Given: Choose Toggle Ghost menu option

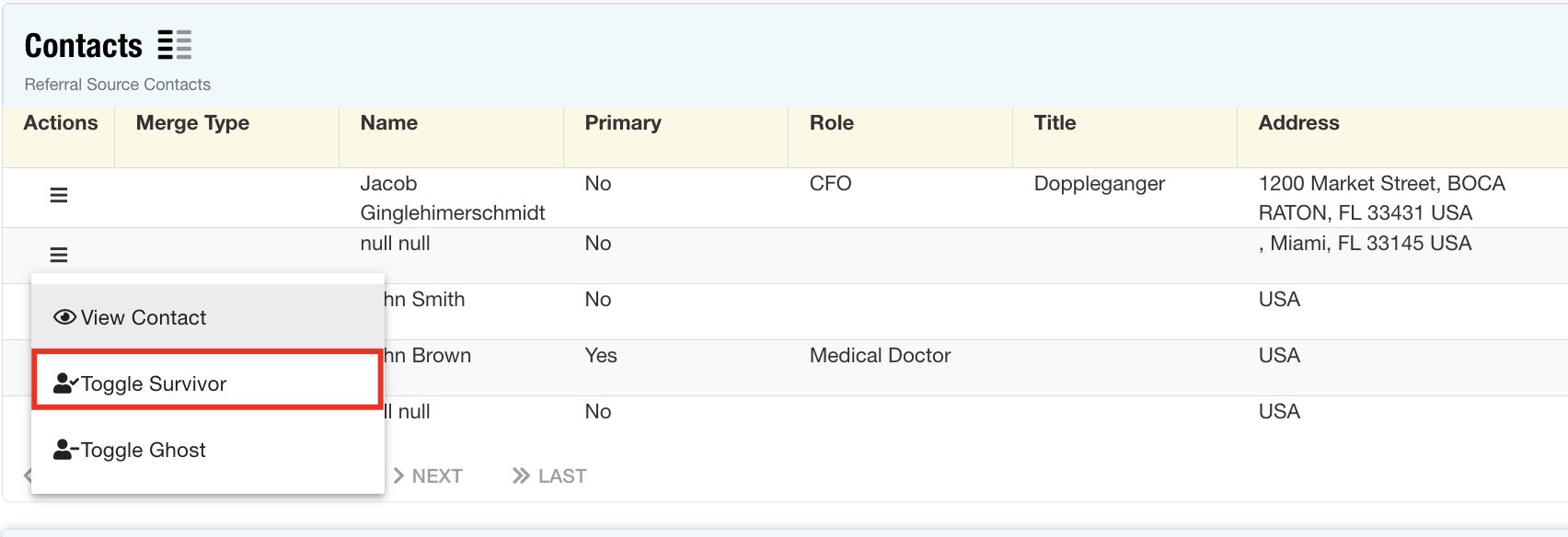Looking at the screenshot, I should 144,450.
